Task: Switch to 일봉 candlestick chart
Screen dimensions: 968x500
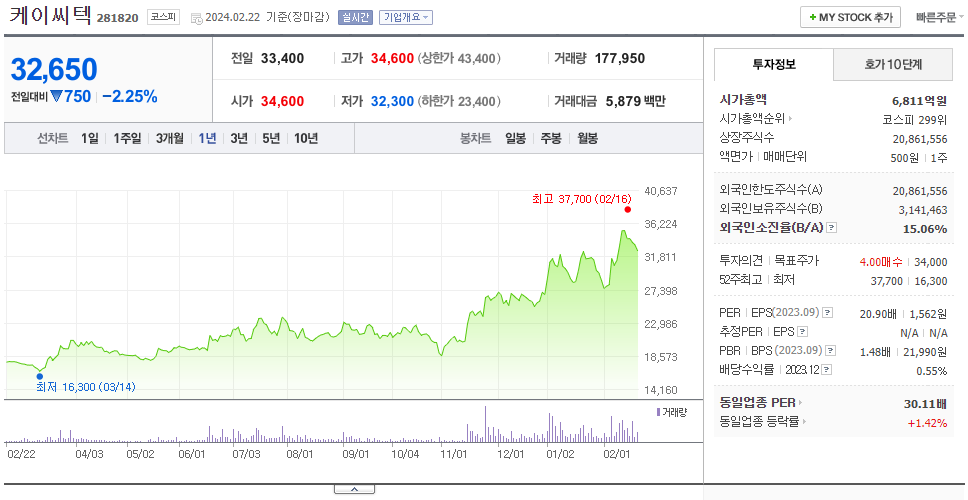Action: tap(515, 138)
